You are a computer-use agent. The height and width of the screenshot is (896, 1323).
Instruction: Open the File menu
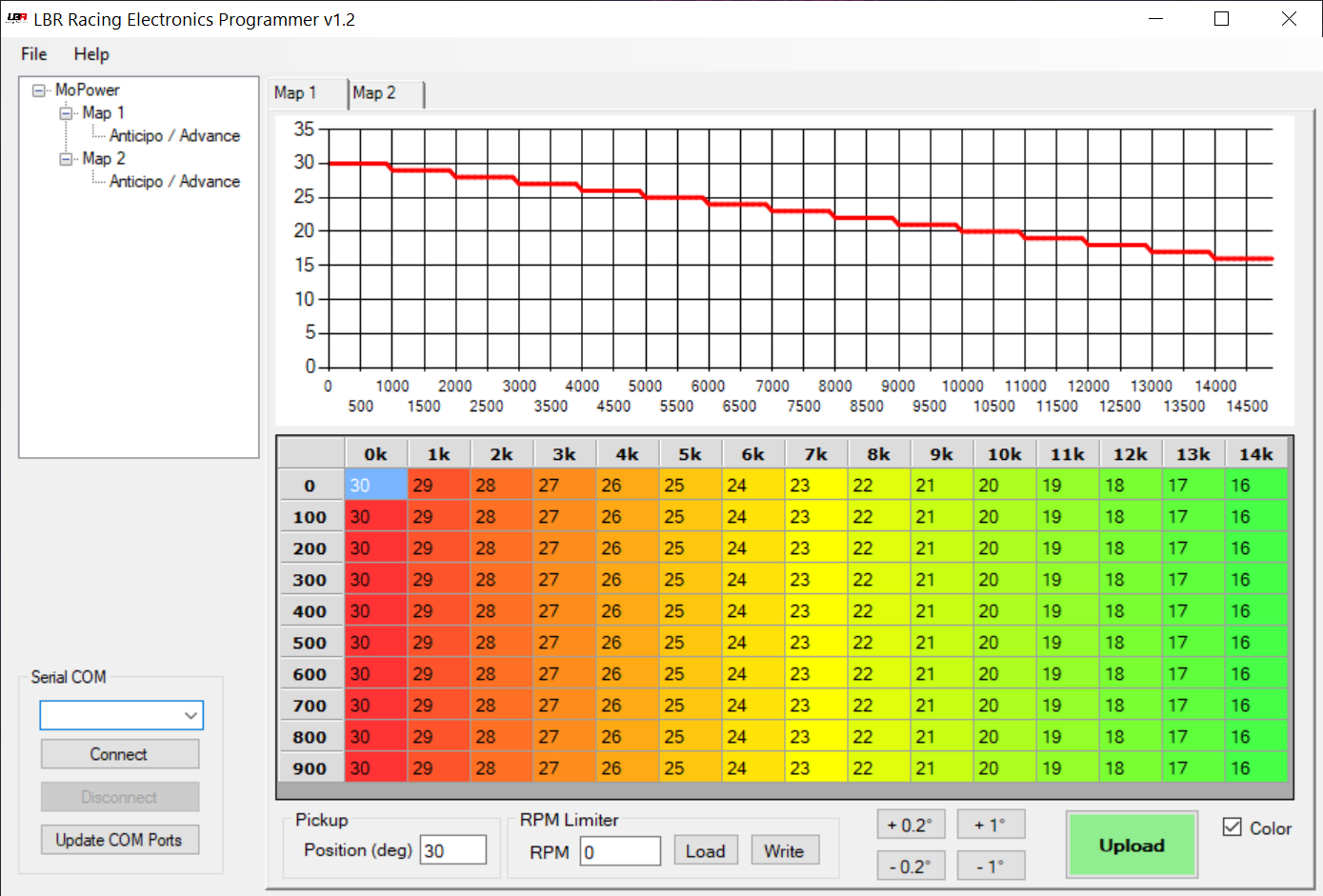(x=34, y=54)
